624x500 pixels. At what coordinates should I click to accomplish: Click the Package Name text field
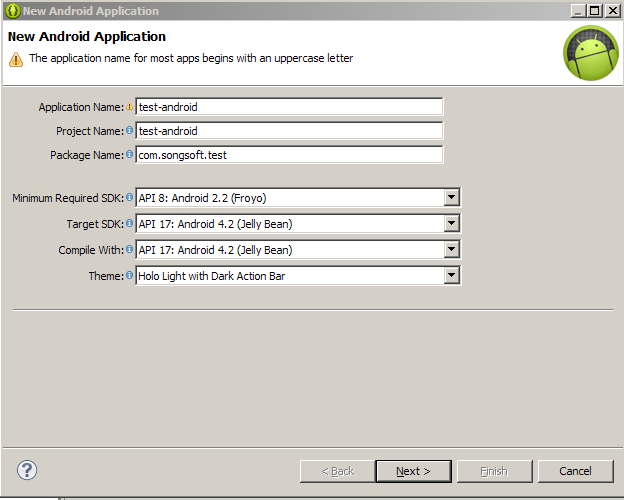point(289,154)
